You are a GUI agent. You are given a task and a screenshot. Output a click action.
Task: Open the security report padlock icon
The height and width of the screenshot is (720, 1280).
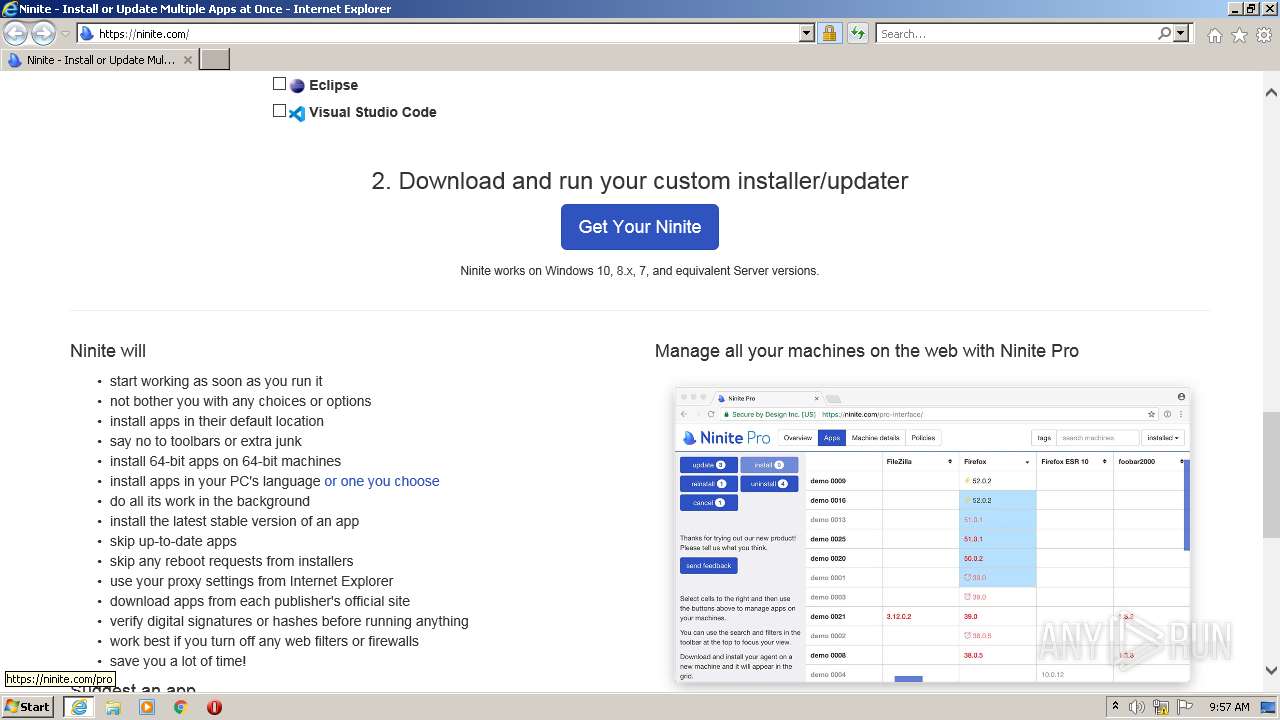(x=829, y=33)
